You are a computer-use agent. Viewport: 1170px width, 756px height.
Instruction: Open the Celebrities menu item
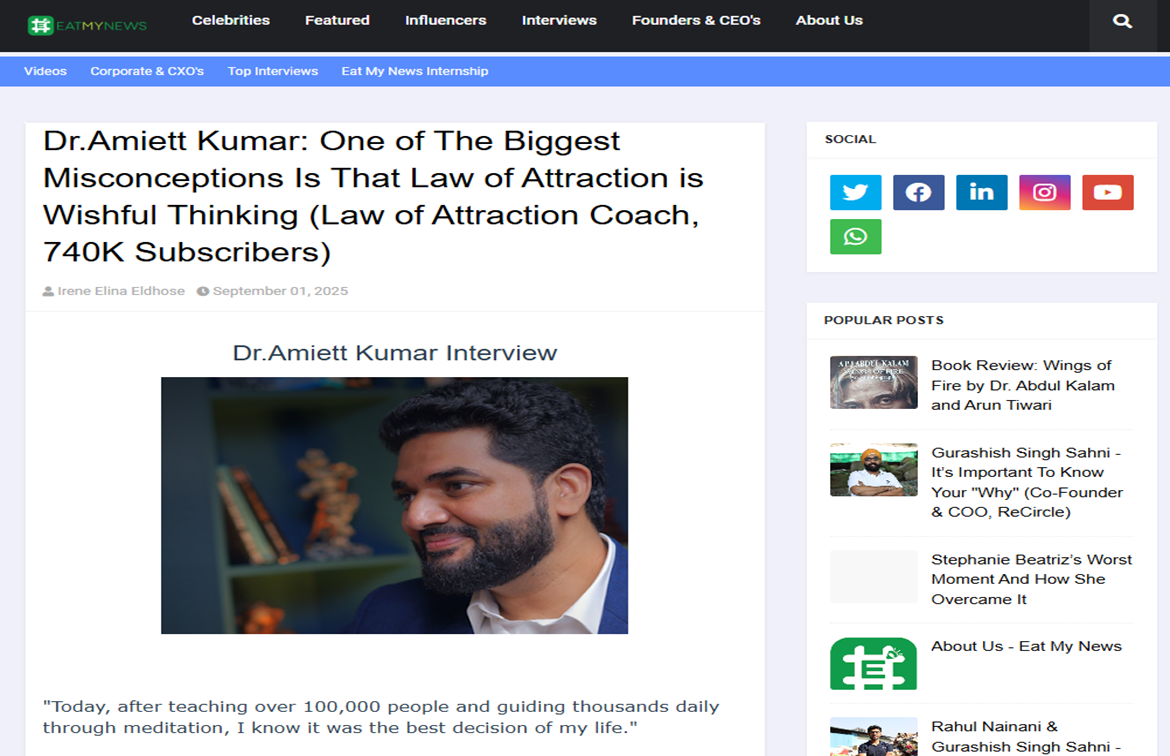[231, 20]
